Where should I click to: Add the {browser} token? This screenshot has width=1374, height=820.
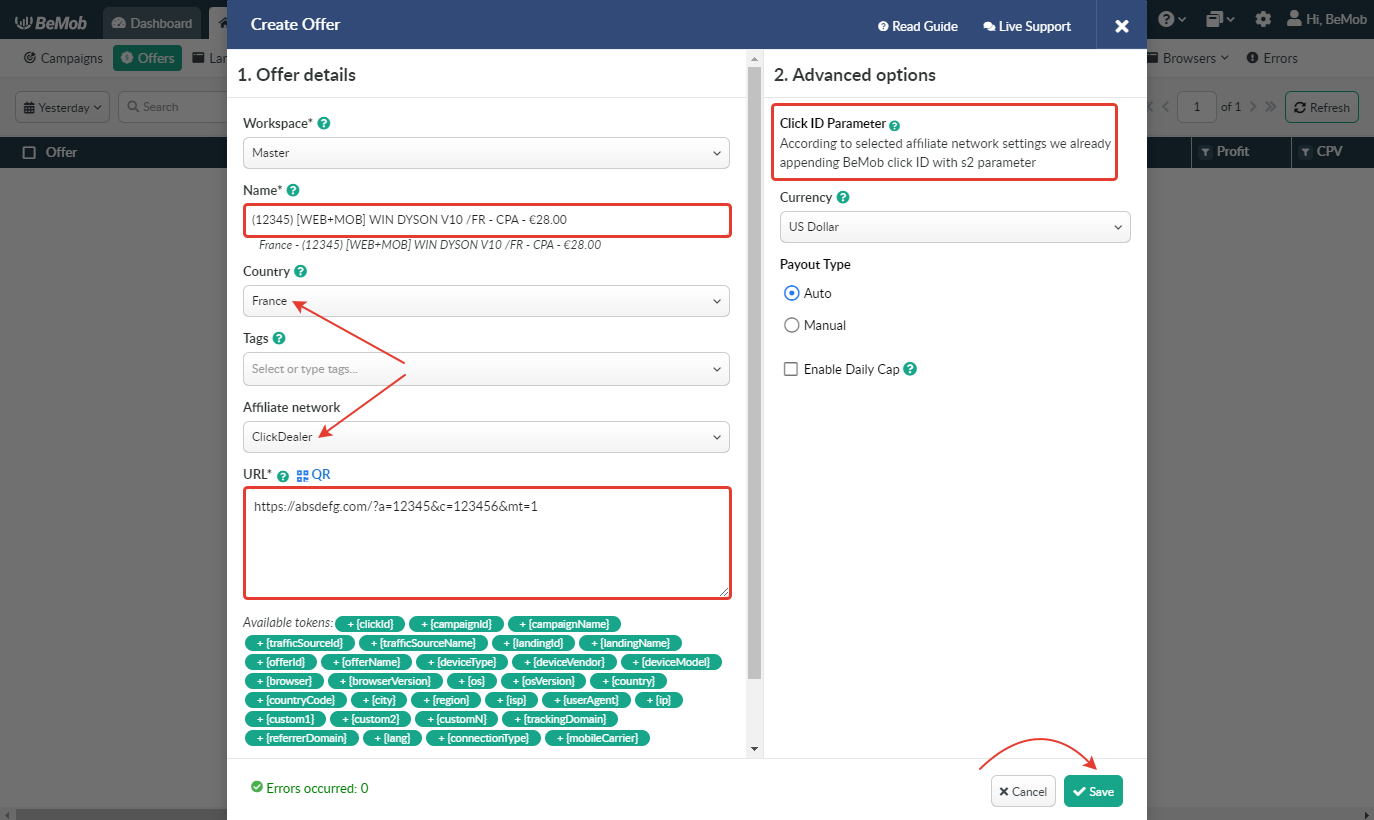pos(282,681)
